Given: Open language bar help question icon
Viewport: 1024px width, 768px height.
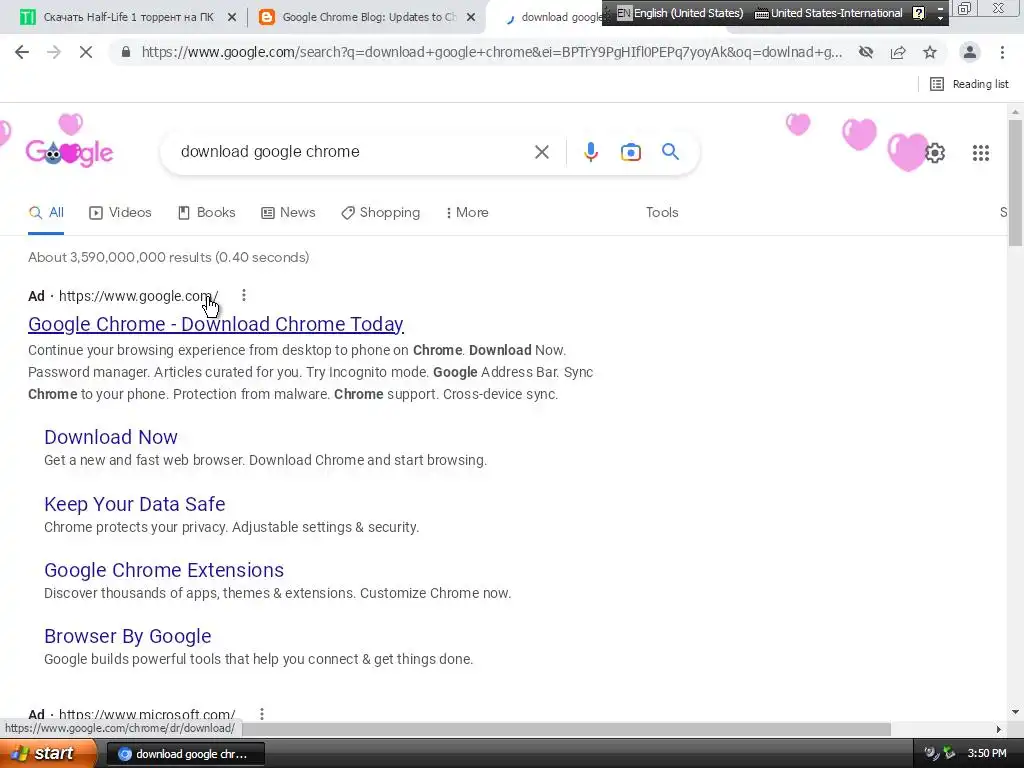Looking at the screenshot, I should (919, 13).
